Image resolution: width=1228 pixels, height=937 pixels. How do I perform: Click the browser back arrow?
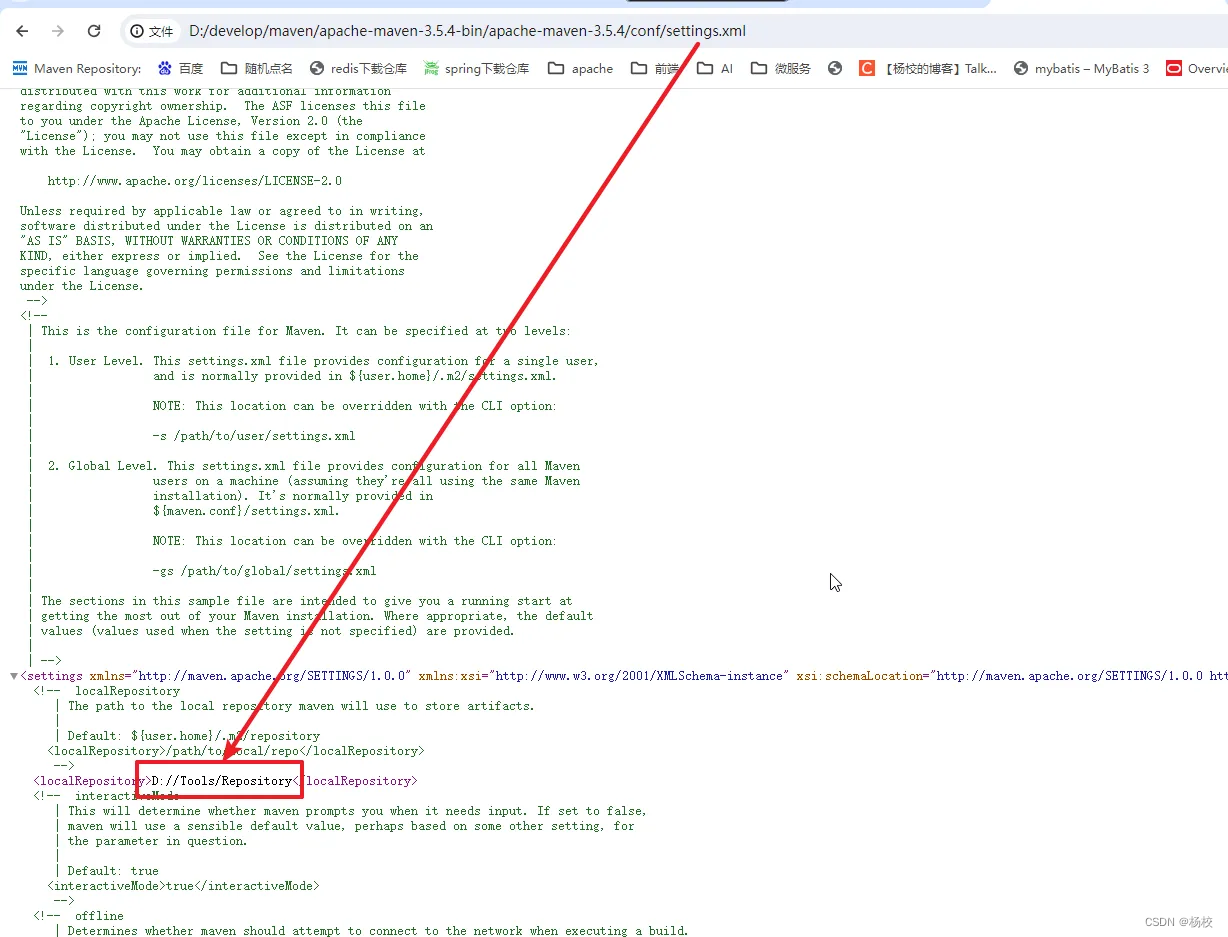[22, 31]
